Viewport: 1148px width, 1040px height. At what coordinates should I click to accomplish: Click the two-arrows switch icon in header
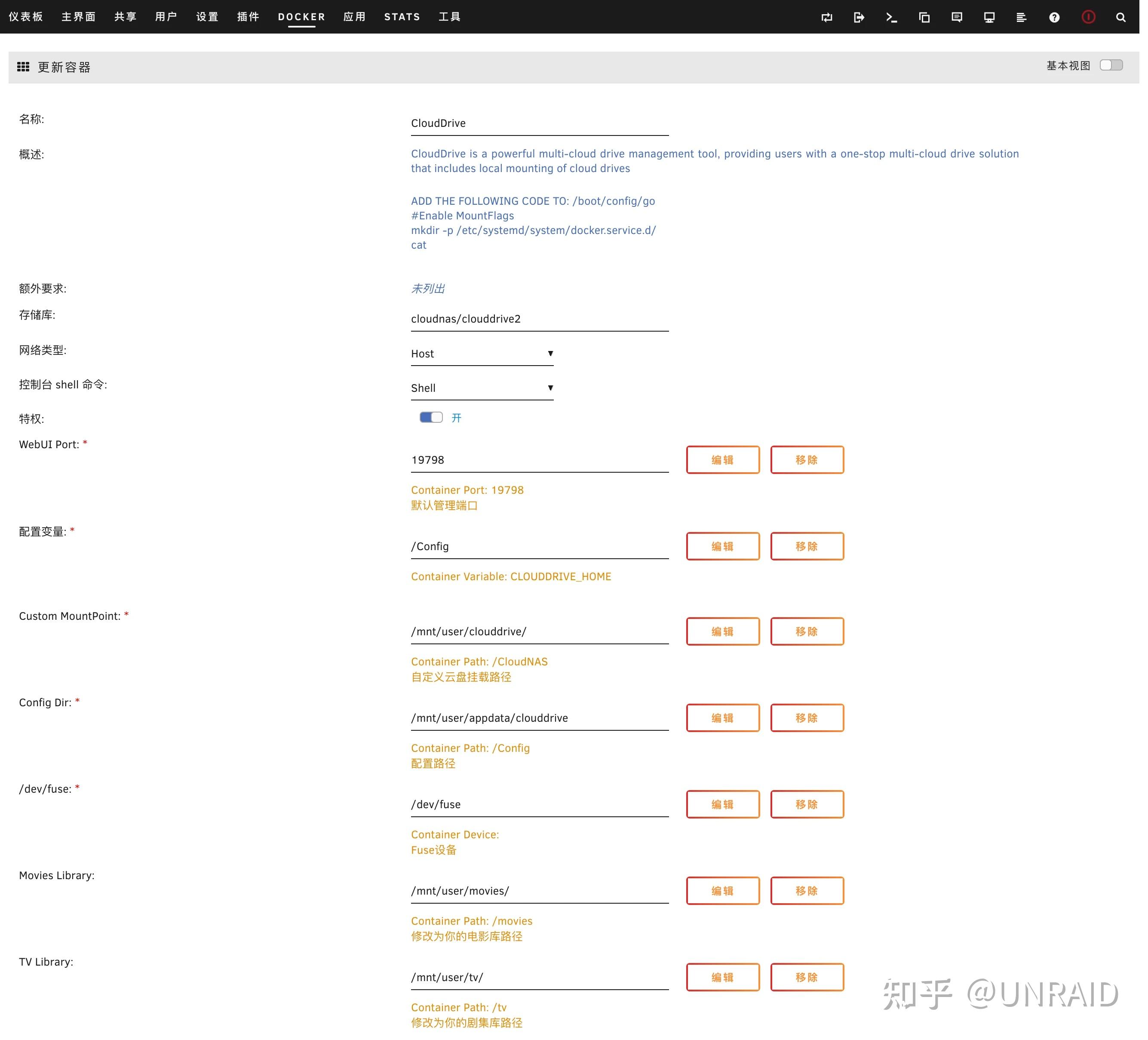pyautogui.click(x=826, y=18)
